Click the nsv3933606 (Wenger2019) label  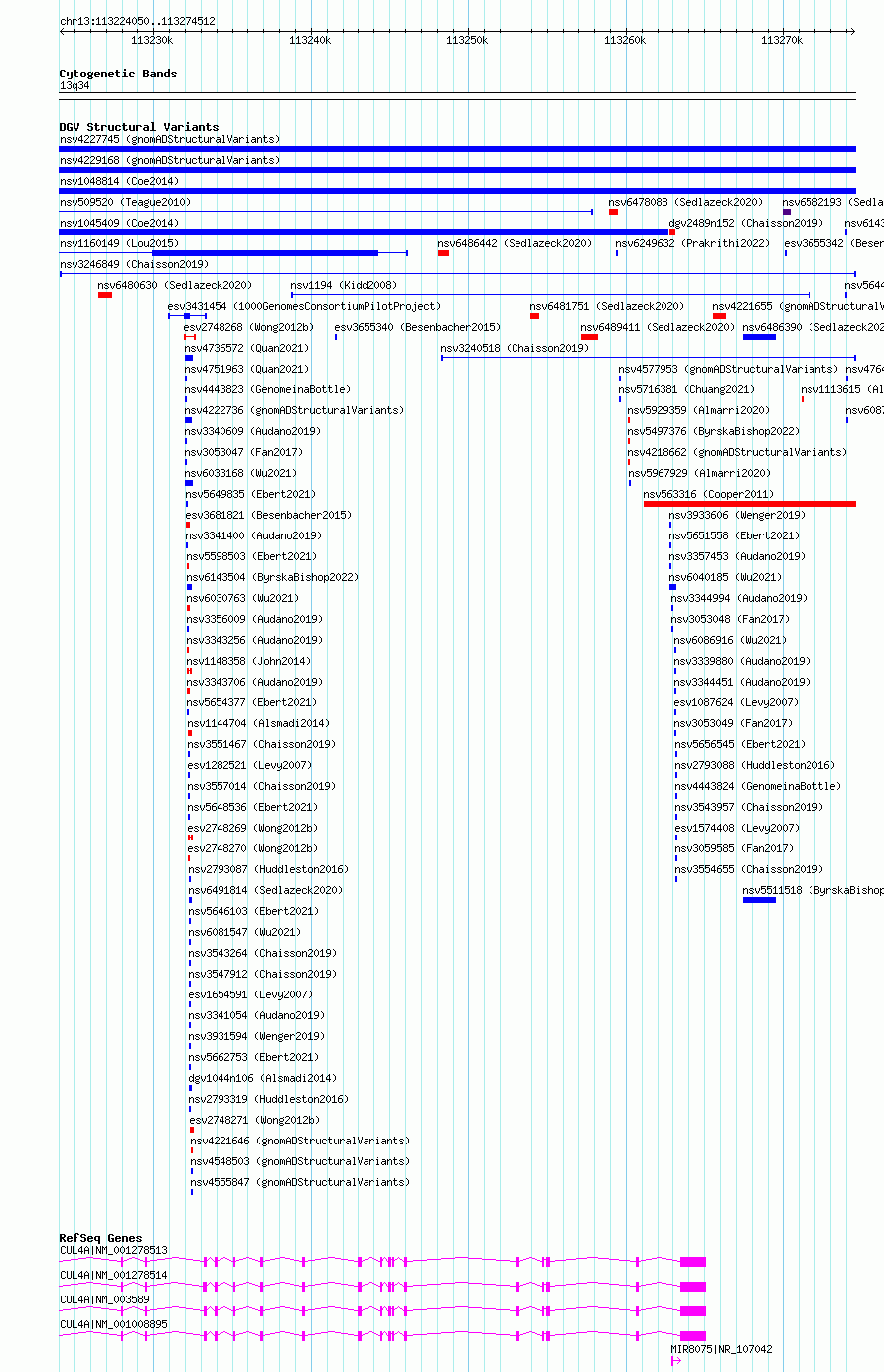[737, 515]
